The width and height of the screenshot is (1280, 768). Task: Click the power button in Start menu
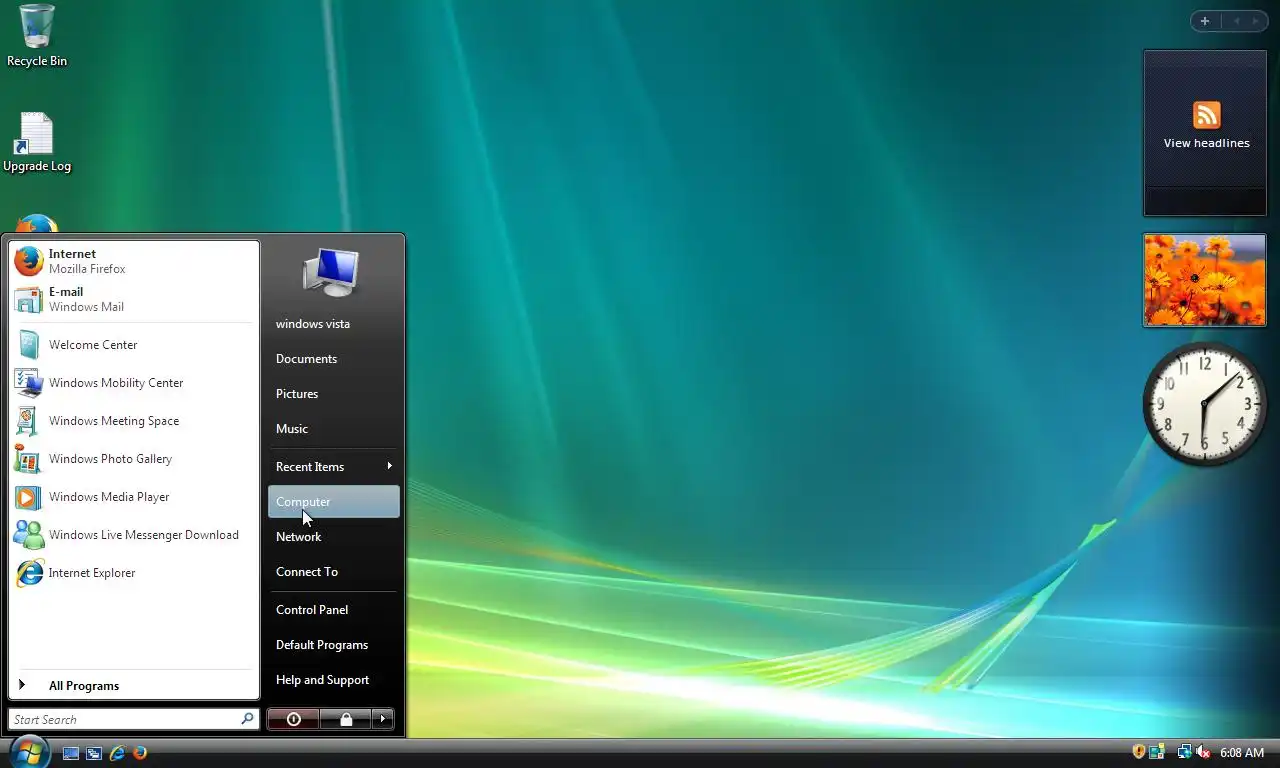pos(293,719)
